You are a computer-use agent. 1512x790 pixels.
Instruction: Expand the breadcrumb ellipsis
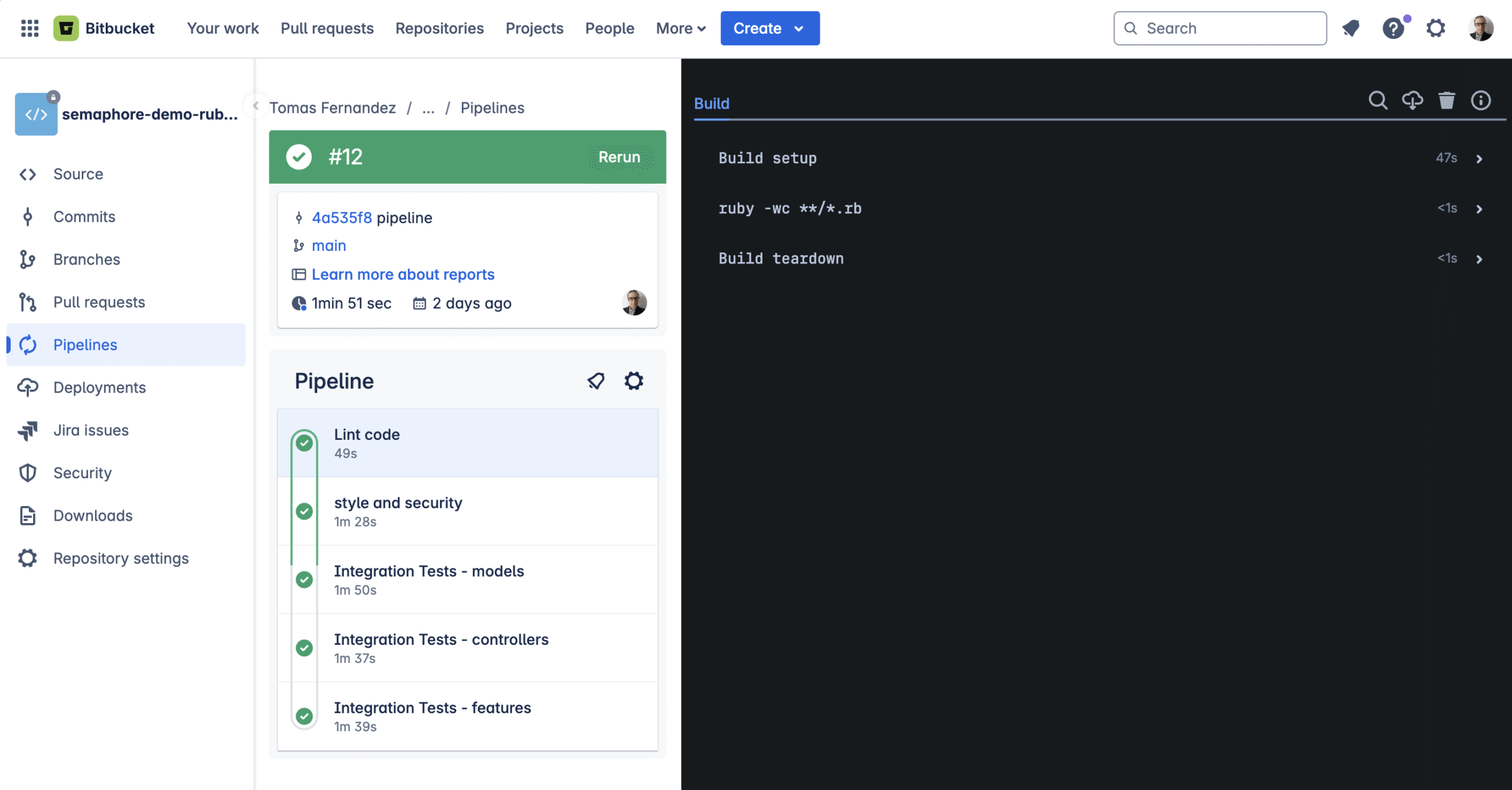(x=428, y=108)
